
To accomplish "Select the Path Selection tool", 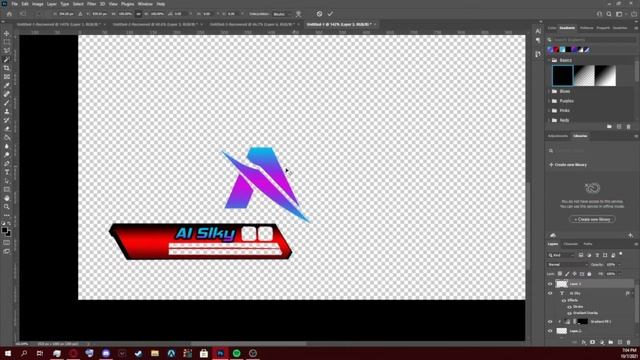I will point(7,181).
